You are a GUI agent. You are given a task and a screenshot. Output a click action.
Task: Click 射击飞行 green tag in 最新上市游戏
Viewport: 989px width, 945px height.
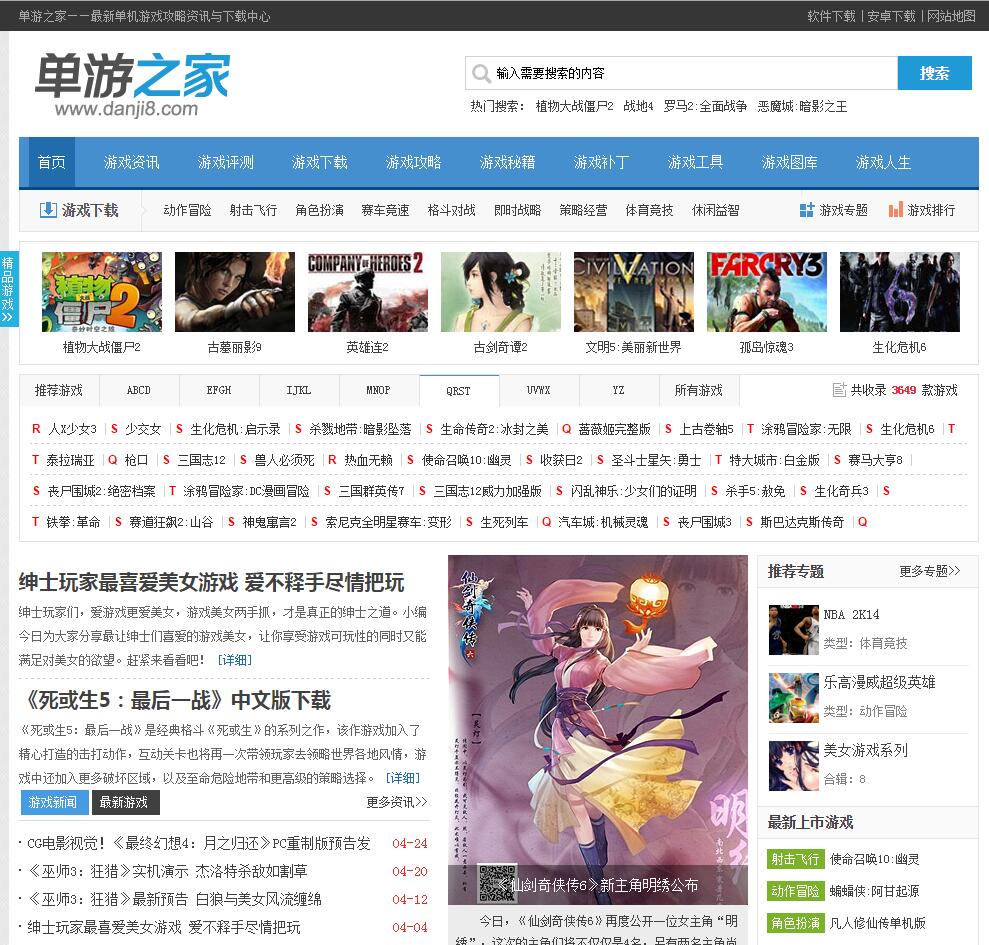(795, 859)
